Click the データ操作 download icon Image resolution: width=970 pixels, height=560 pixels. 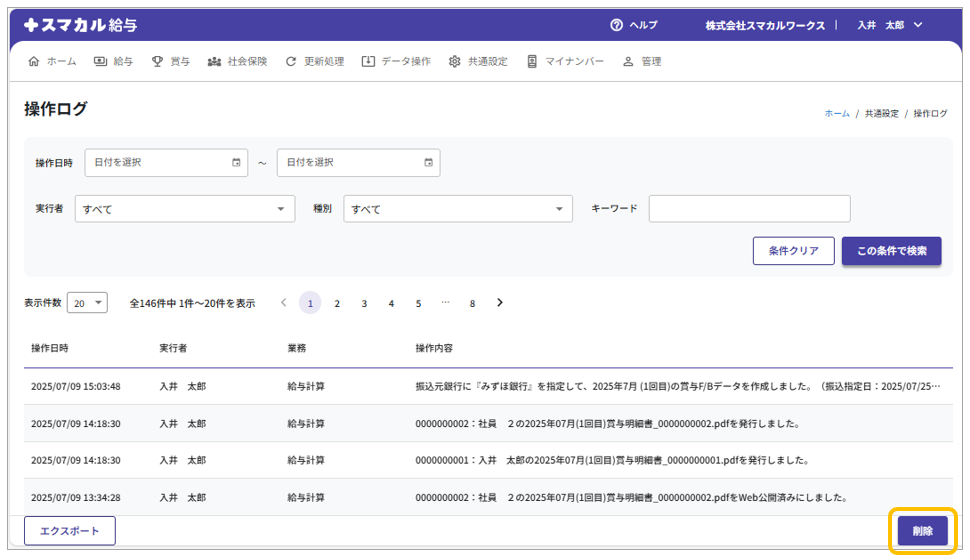(368, 62)
